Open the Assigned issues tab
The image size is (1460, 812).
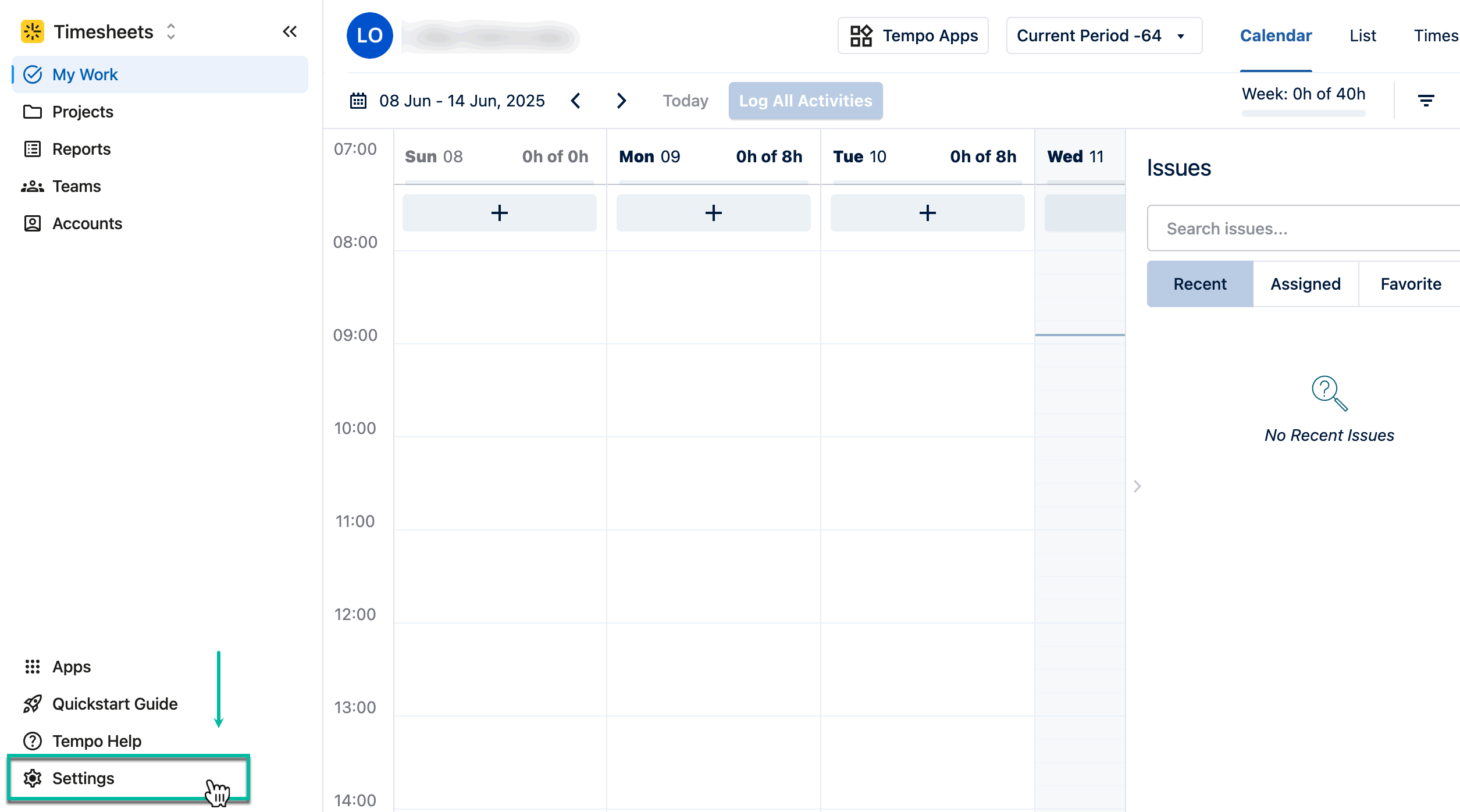(x=1305, y=284)
